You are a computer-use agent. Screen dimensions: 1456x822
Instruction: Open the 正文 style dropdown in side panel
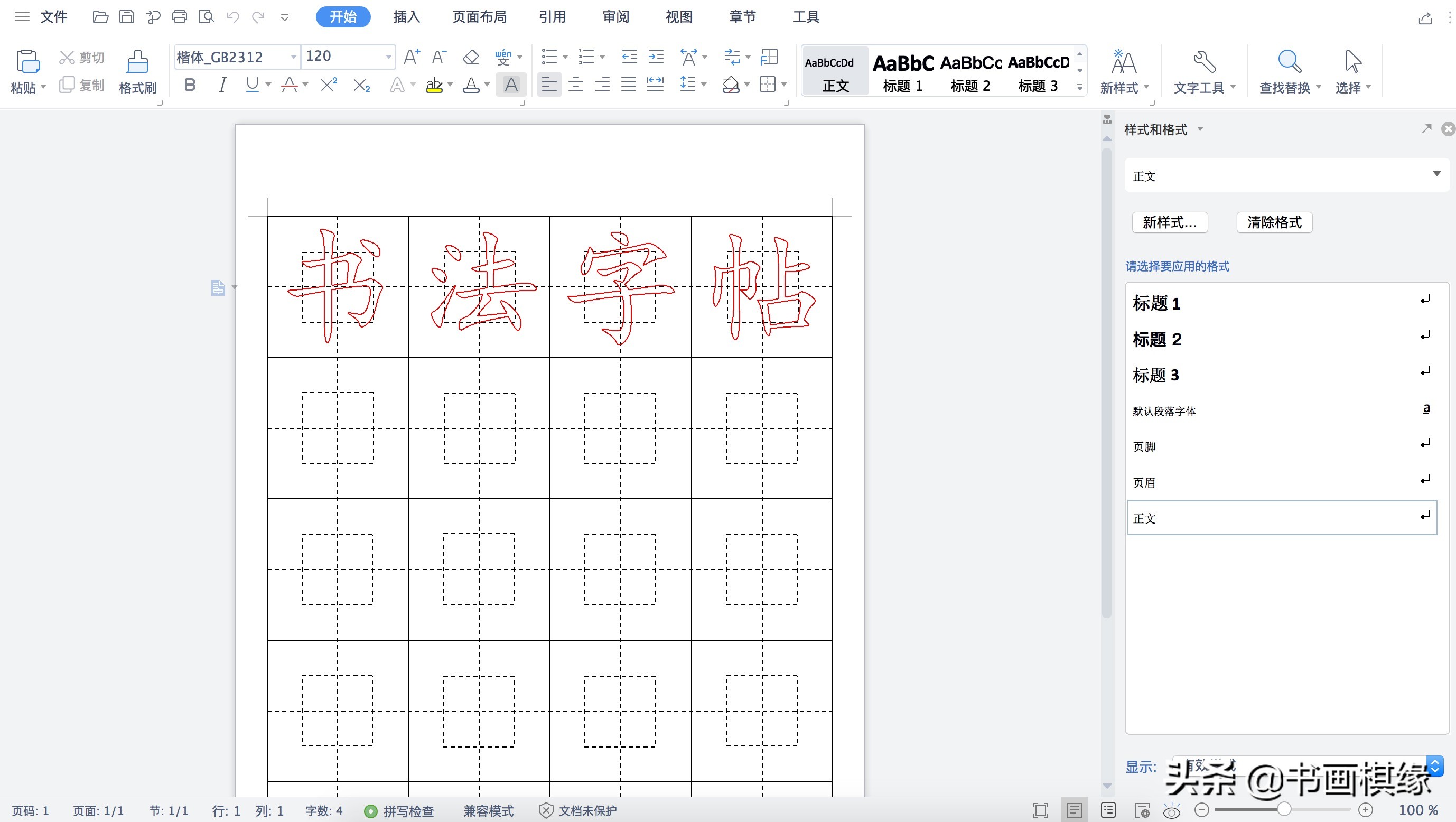pos(1436,174)
